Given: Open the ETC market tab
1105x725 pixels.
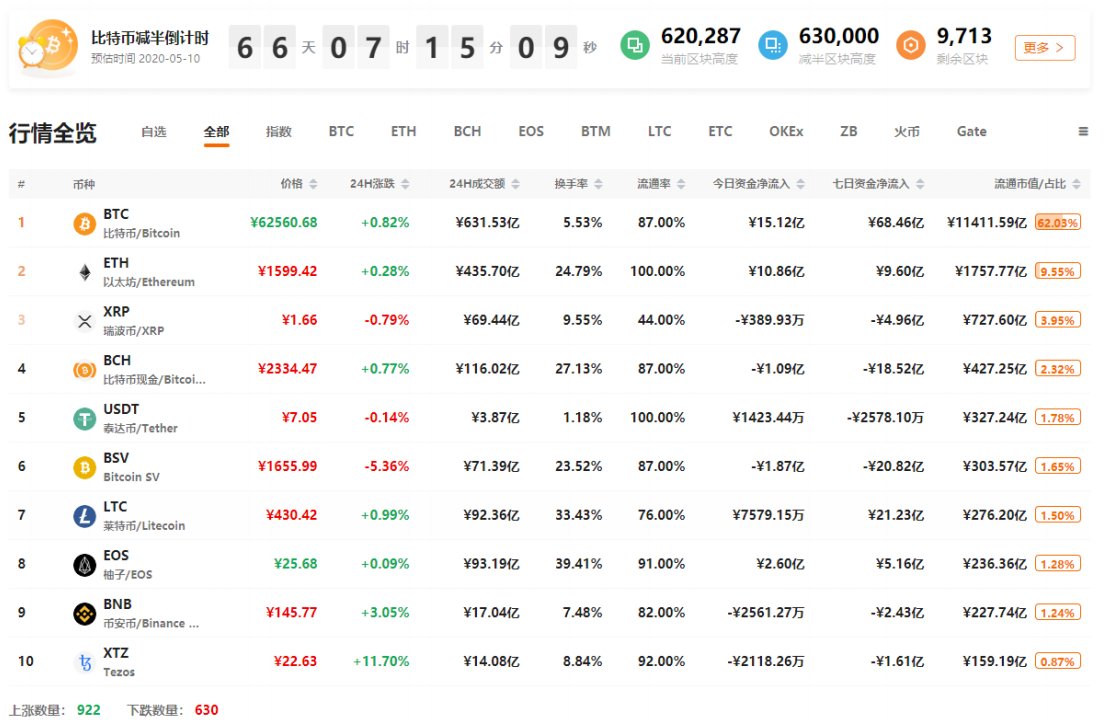Looking at the screenshot, I should (x=720, y=132).
